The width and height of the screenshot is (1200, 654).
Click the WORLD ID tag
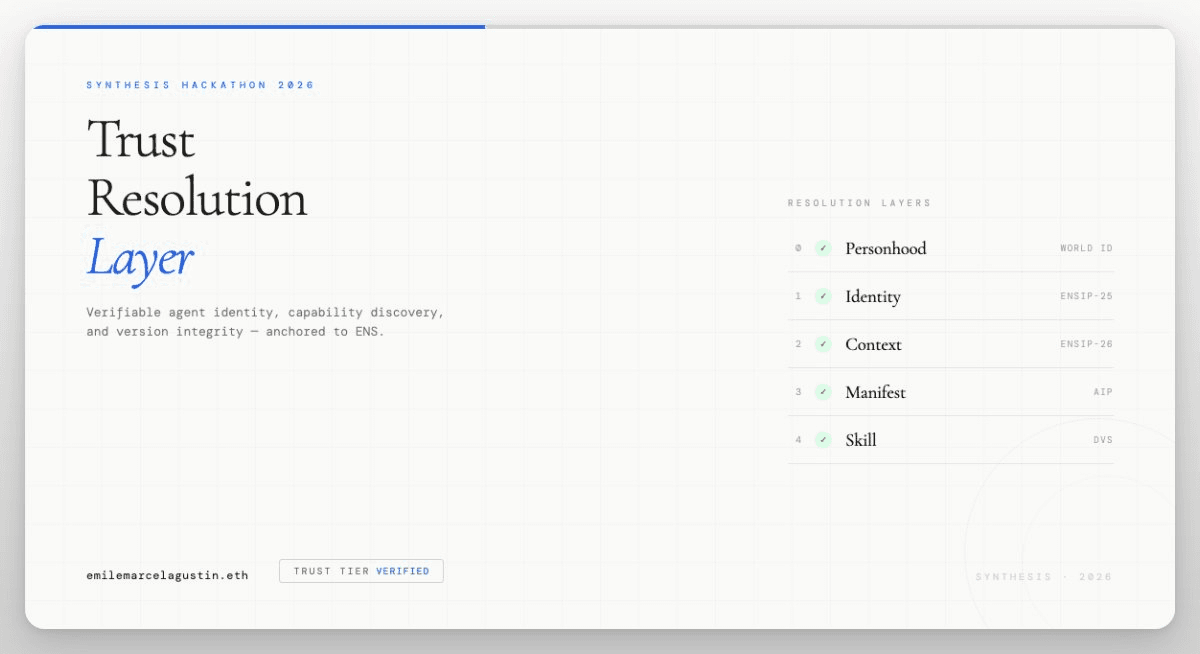pos(1086,248)
